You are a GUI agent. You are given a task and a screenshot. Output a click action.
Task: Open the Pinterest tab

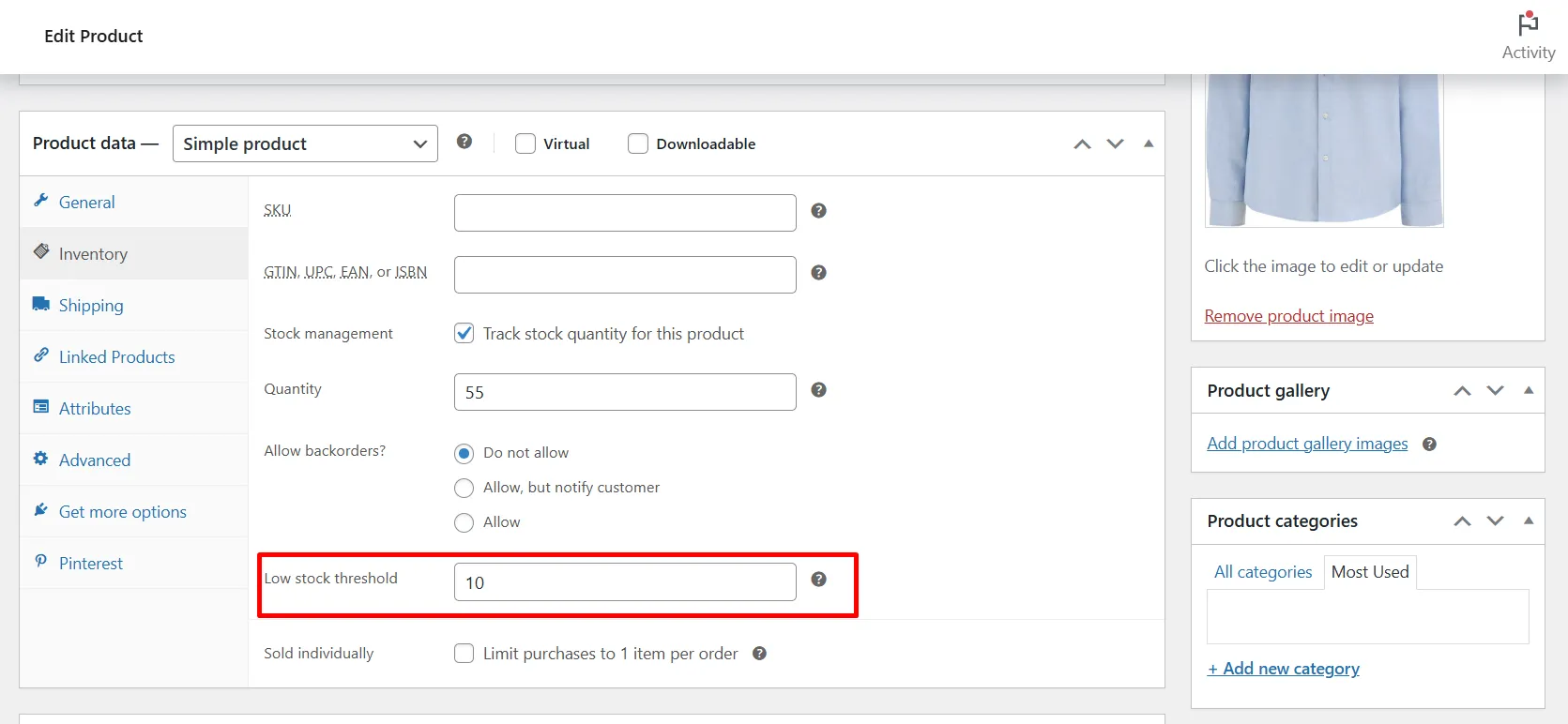[133, 563]
